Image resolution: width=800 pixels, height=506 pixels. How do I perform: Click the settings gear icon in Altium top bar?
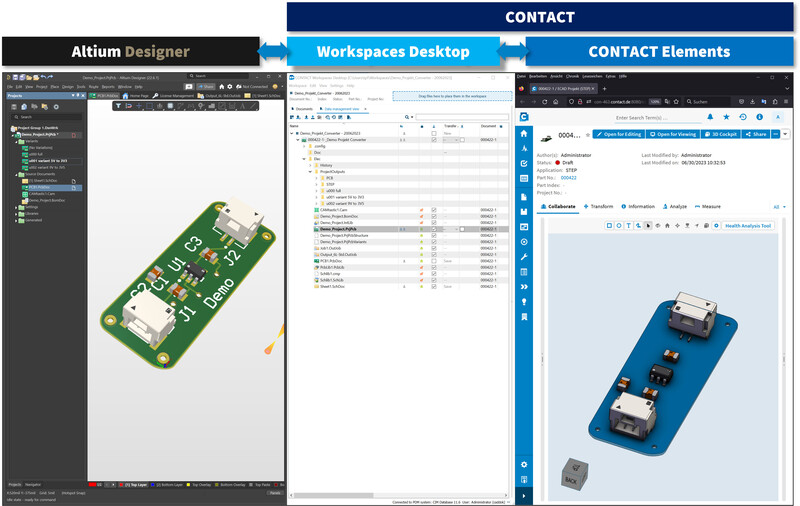coord(230,87)
